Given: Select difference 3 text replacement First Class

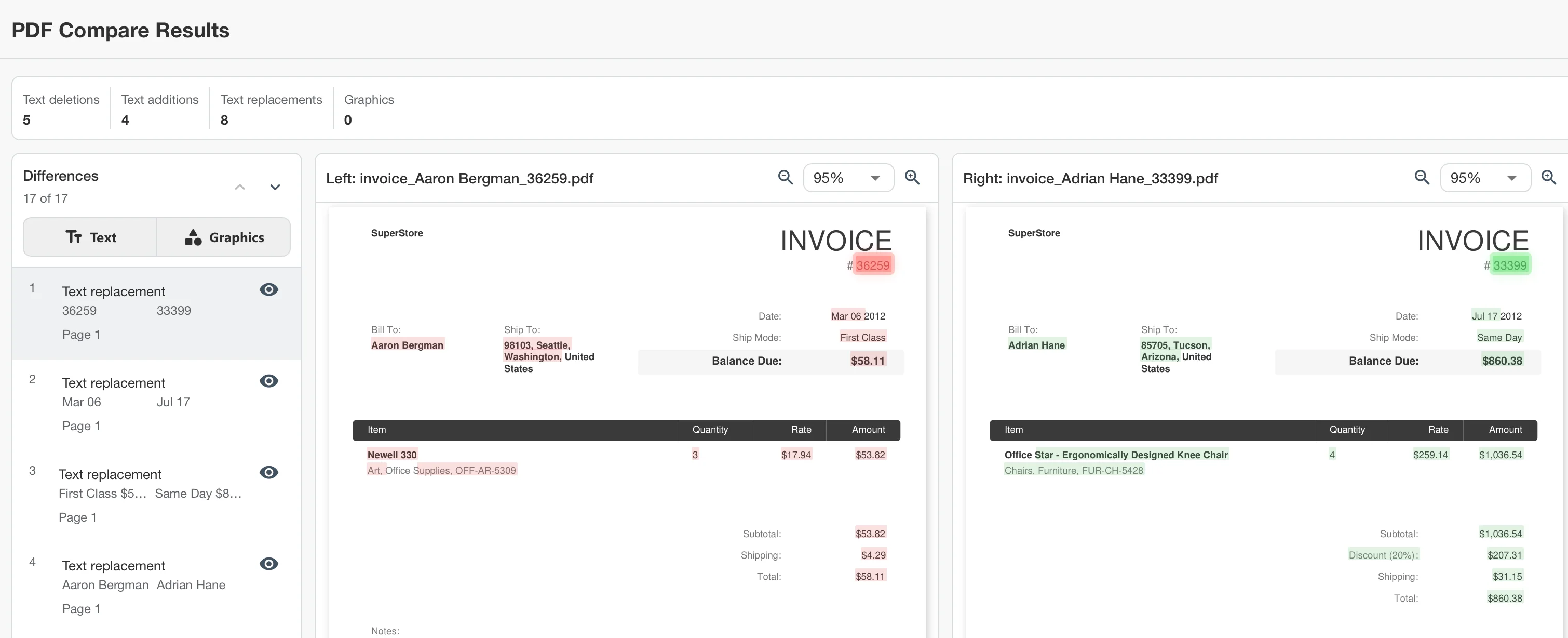Looking at the screenshot, I should point(156,496).
